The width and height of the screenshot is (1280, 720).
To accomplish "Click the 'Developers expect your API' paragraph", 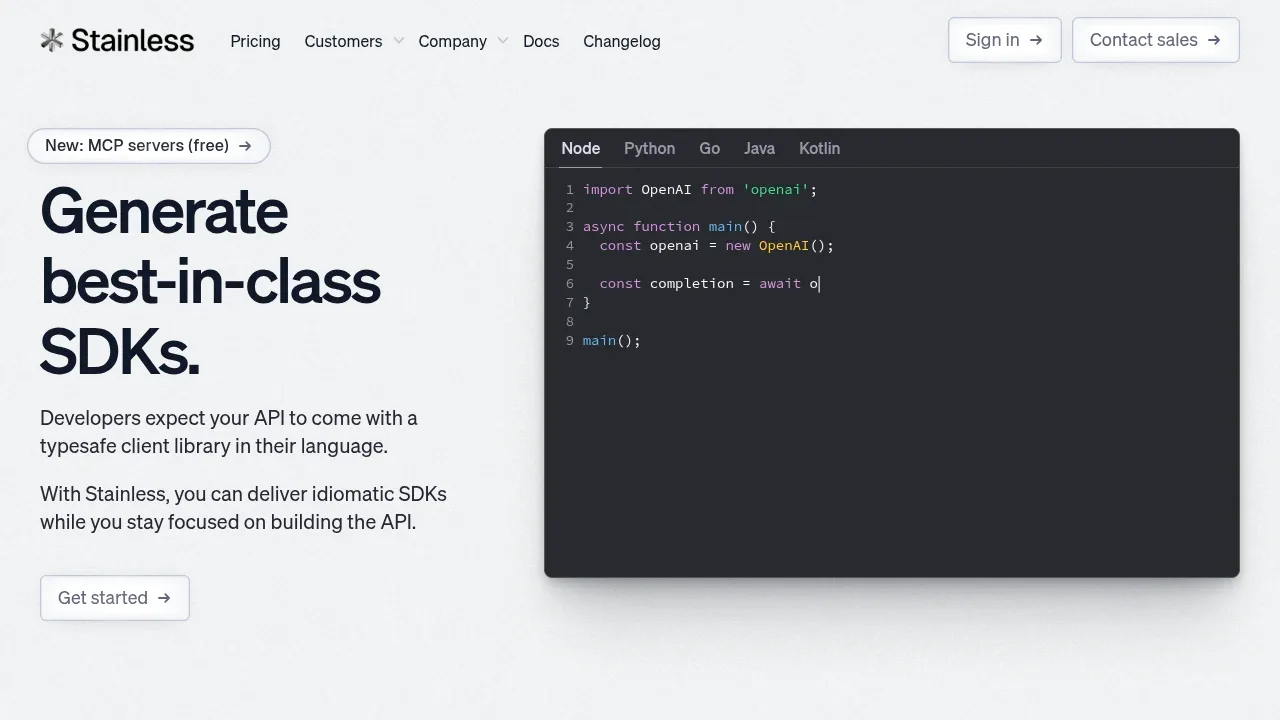I will click(229, 432).
